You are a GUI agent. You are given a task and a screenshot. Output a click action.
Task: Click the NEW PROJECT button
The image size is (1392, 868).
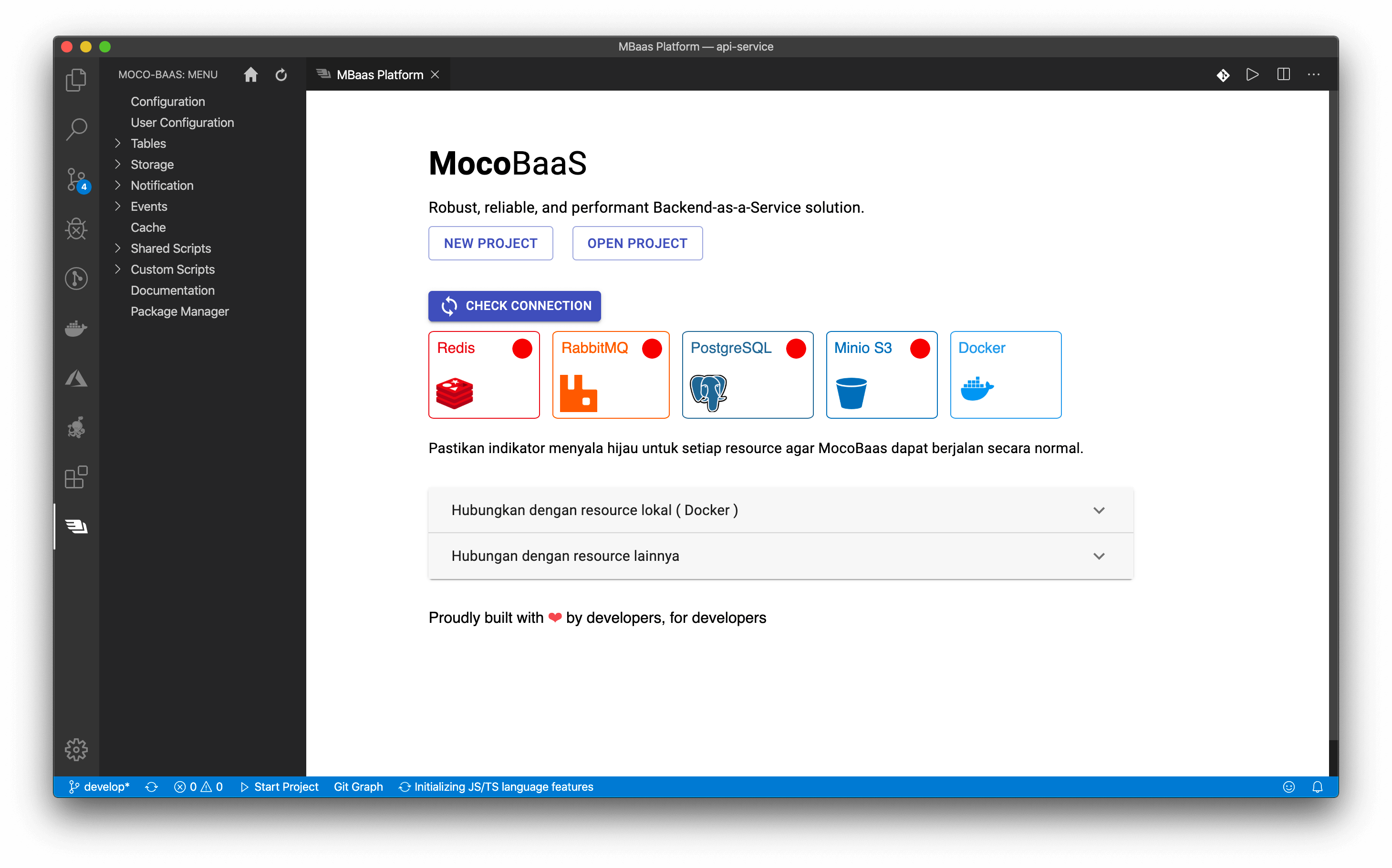(x=490, y=243)
